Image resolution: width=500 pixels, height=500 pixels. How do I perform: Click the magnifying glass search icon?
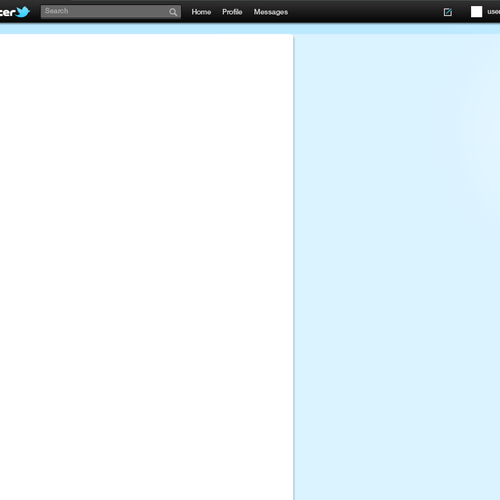(x=173, y=12)
